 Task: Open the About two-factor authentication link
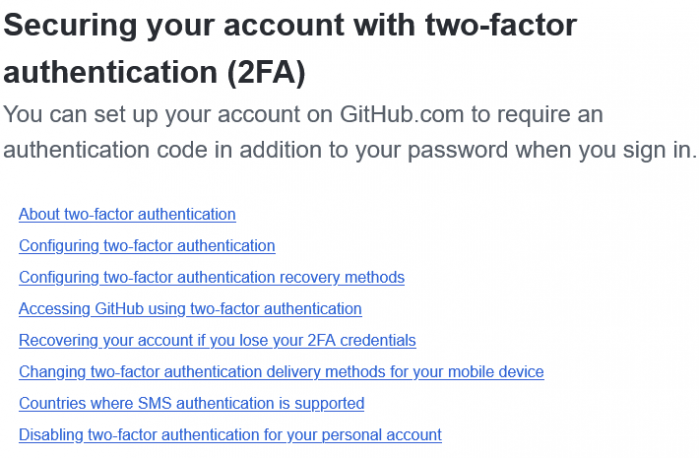tap(127, 214)
